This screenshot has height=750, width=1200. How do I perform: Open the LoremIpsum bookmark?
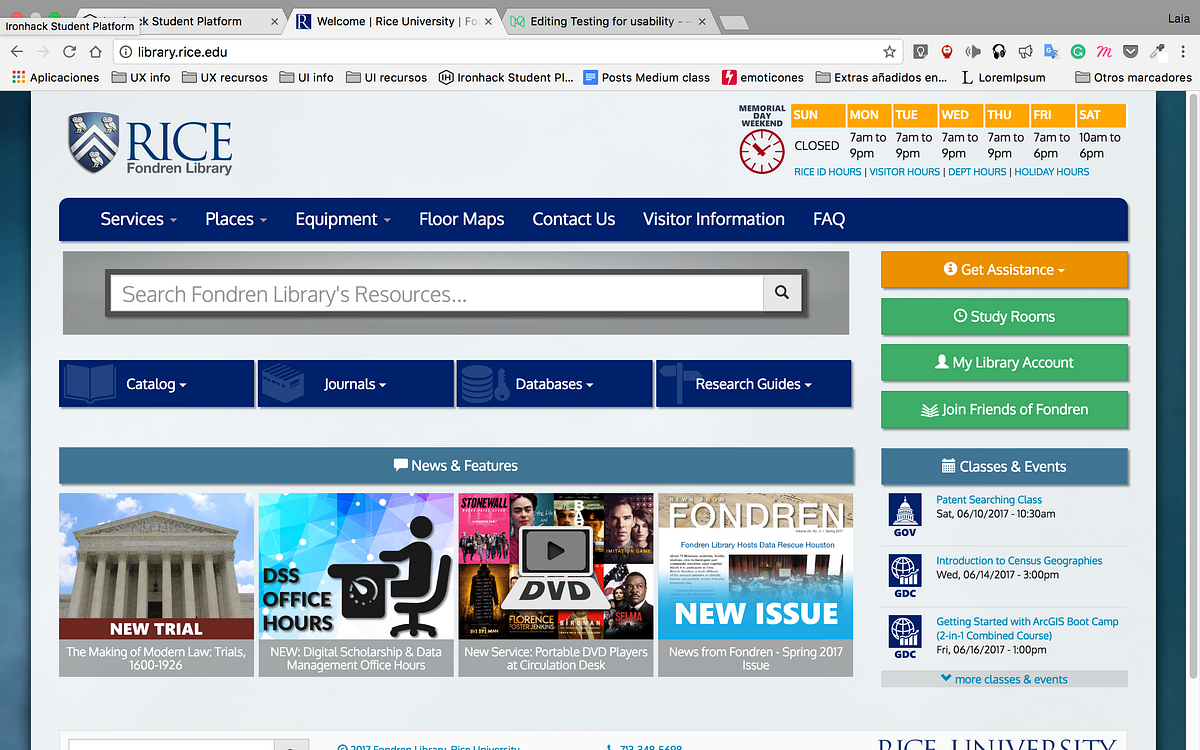click(1003, 77)
